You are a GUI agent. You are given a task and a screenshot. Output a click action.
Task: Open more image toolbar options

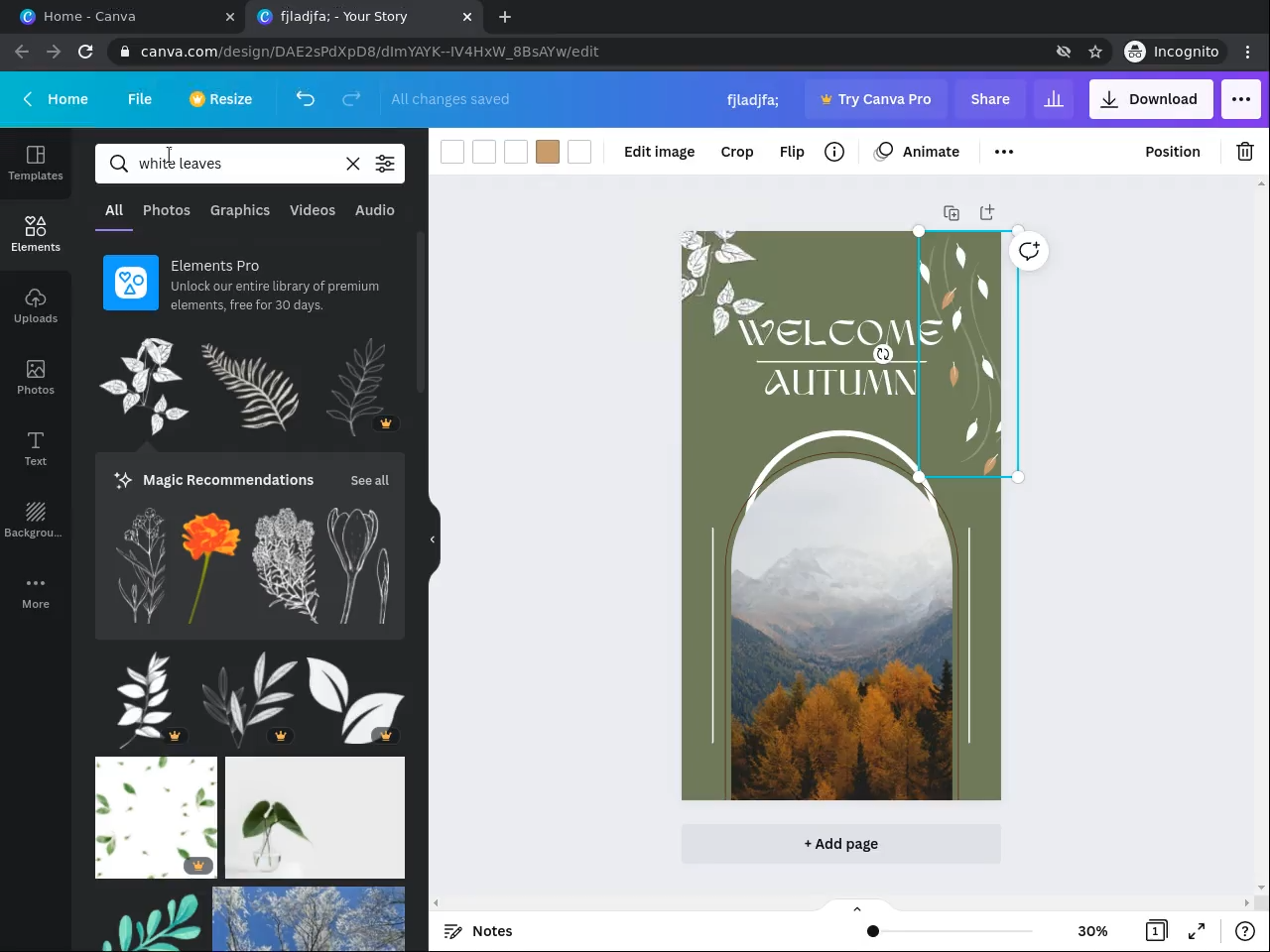(1004, 152)
